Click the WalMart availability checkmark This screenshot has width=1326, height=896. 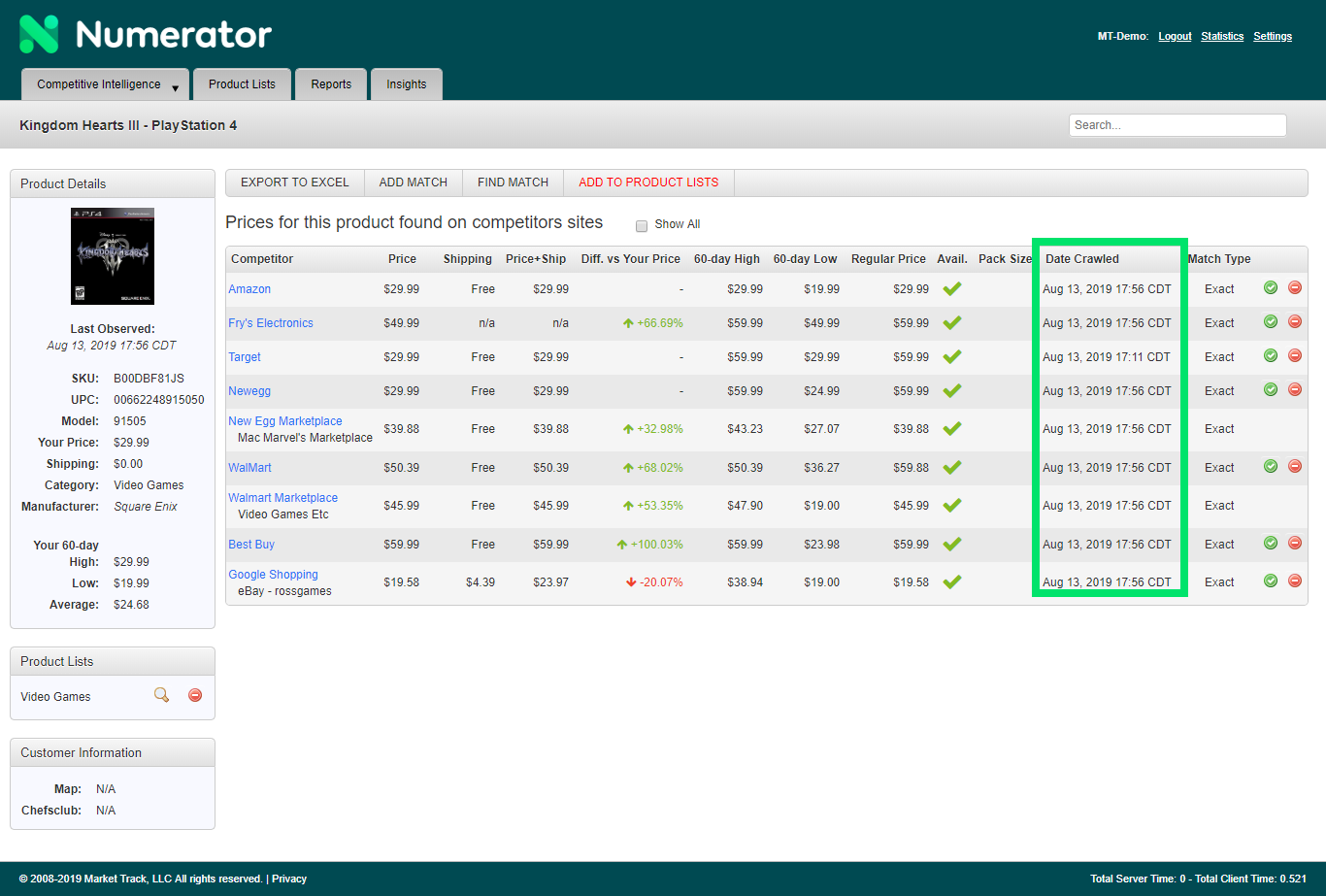pyautogui.click(x=951, y=466)
